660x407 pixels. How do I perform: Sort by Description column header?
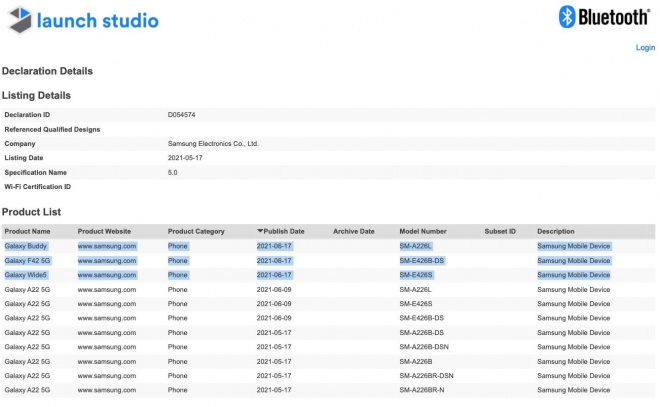555,231
